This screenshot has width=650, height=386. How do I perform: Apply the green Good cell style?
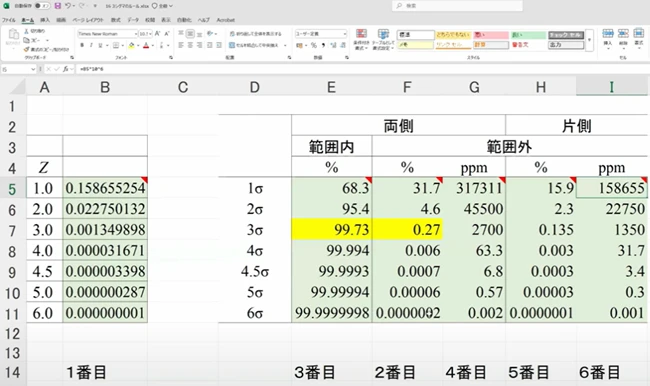(x=528, y=35)
